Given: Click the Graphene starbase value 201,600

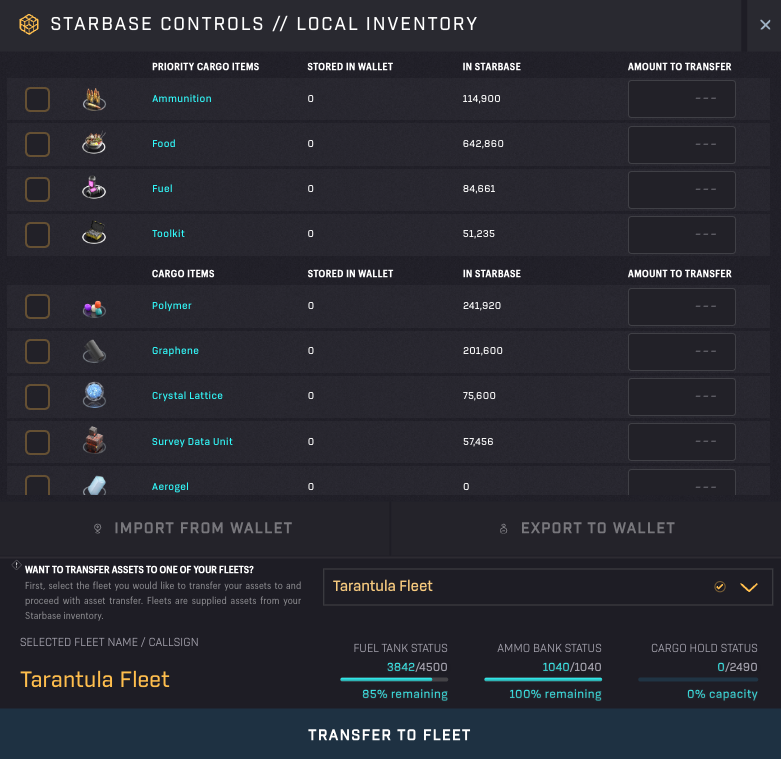Looking at the screenshot, I should pyautogui.click(x=483, y=350).
